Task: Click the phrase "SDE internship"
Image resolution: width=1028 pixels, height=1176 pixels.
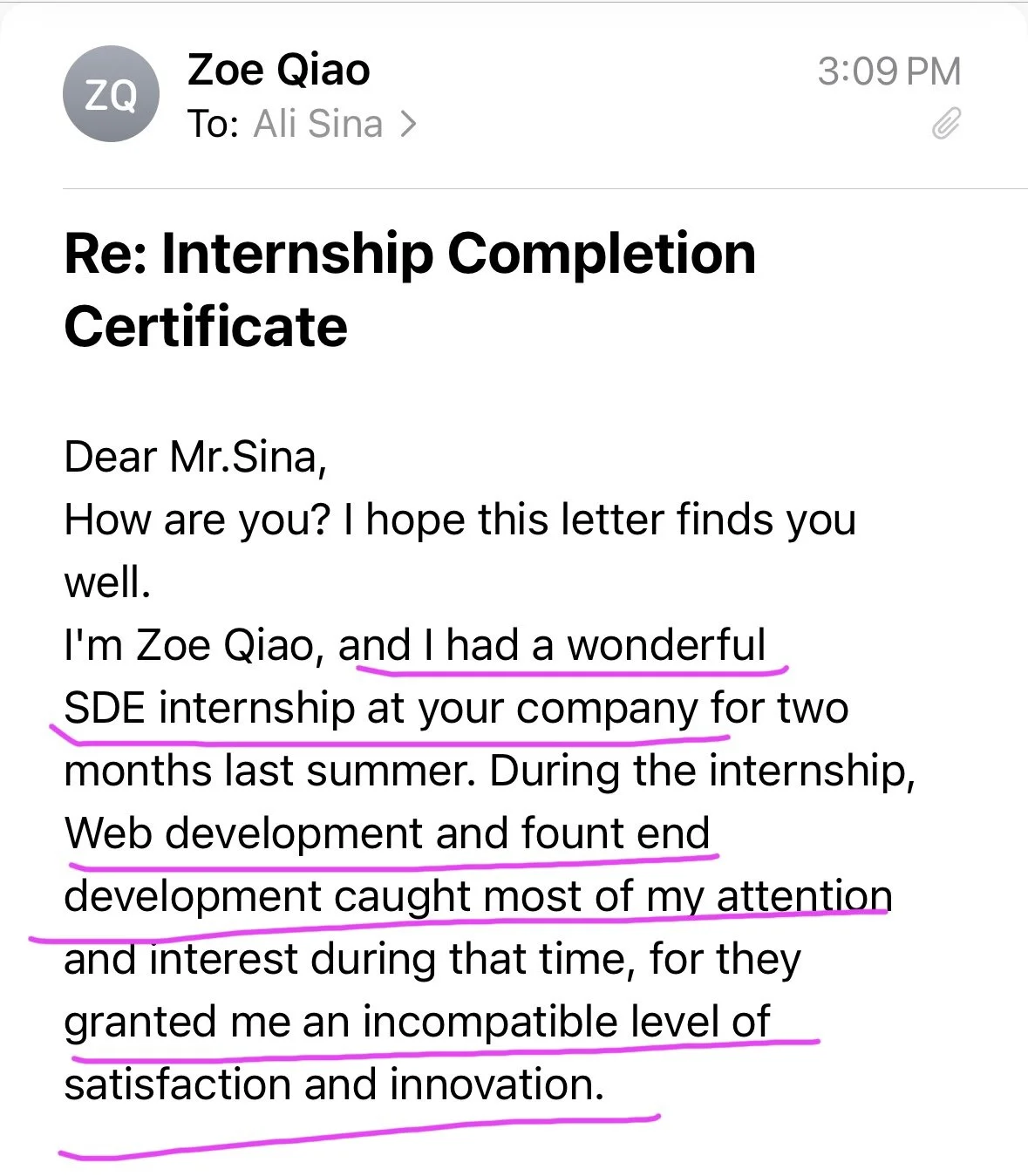Action: point(208,708)
